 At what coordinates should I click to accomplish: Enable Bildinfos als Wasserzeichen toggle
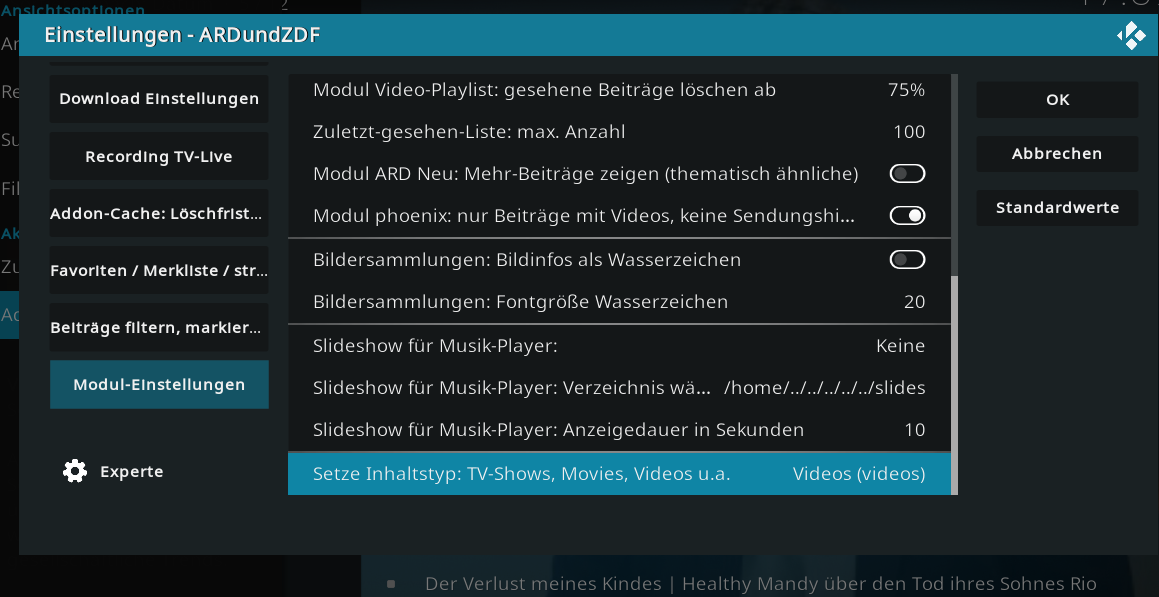pos(907,259)
